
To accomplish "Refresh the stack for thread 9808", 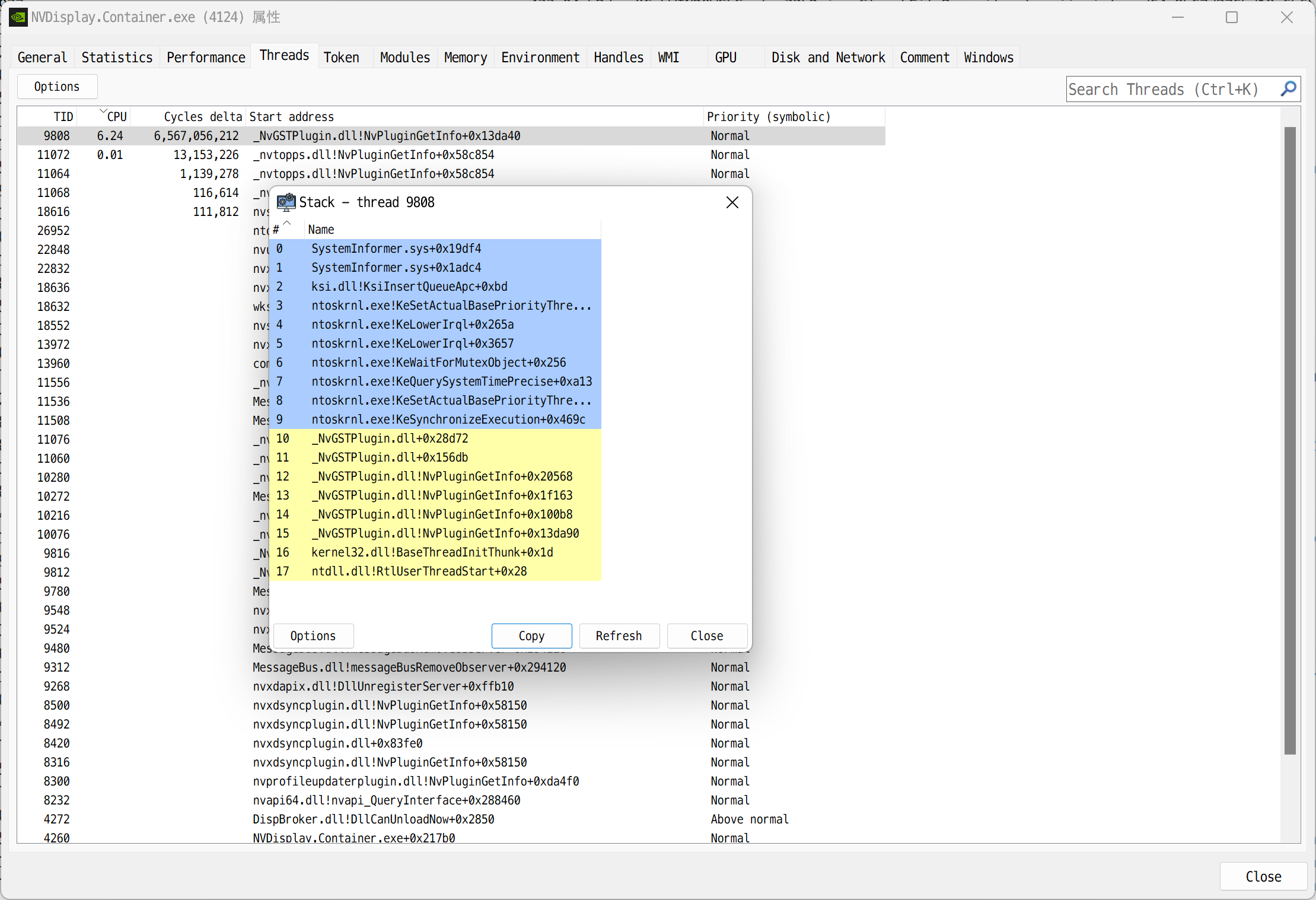I will (619, 635).
